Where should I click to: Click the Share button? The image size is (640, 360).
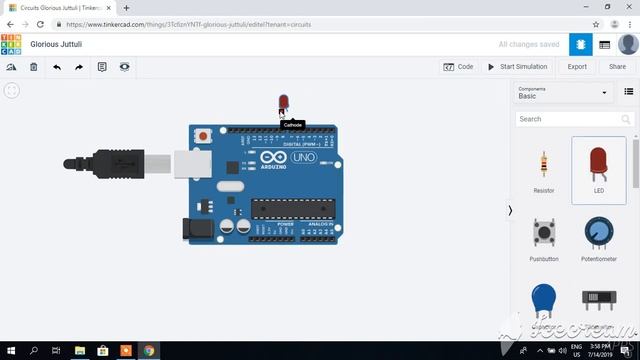point(617,67)
